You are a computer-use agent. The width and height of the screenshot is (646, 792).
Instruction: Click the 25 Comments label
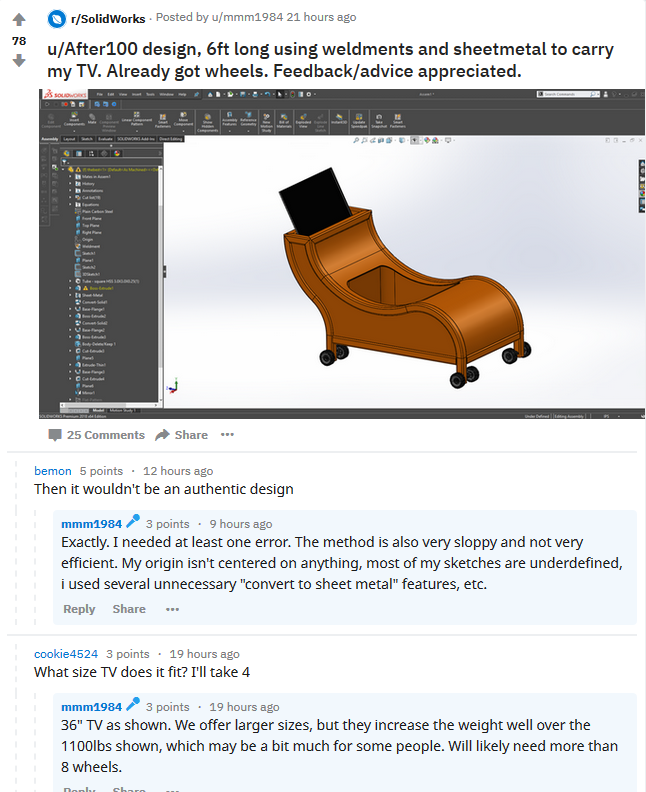pyautogui.click(x=105, y=435)
